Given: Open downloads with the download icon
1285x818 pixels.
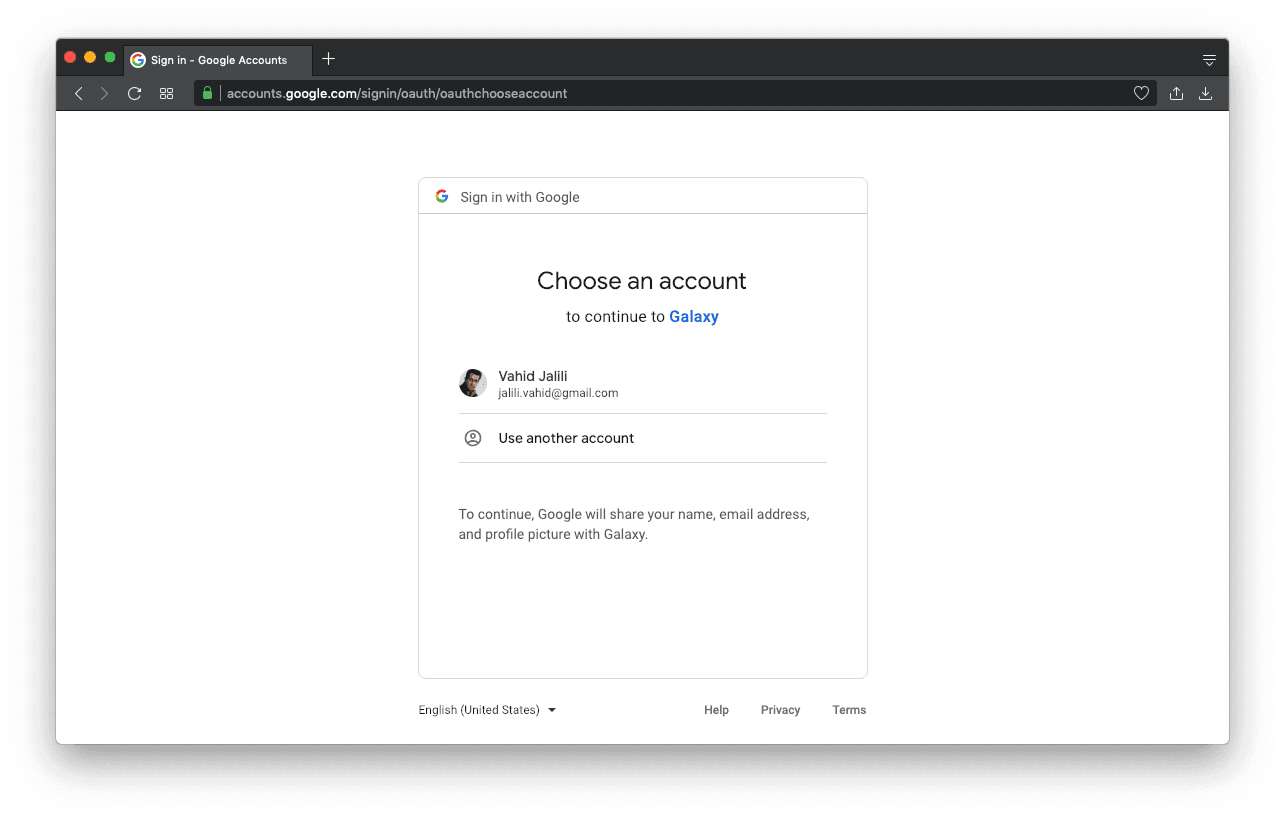Looking at the screenshot, I should point(1205,93).
